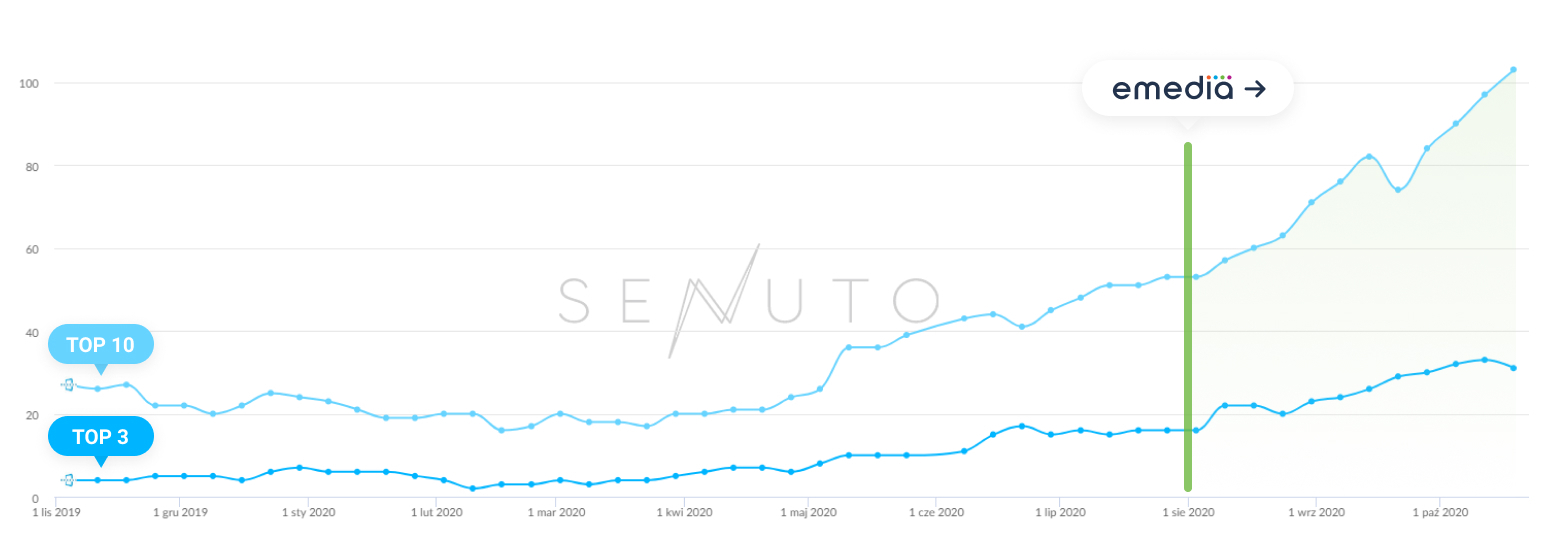The image size is (1542, 540).
Task: Click the "1 lip 2020" date label
Action: (1059, 513)
